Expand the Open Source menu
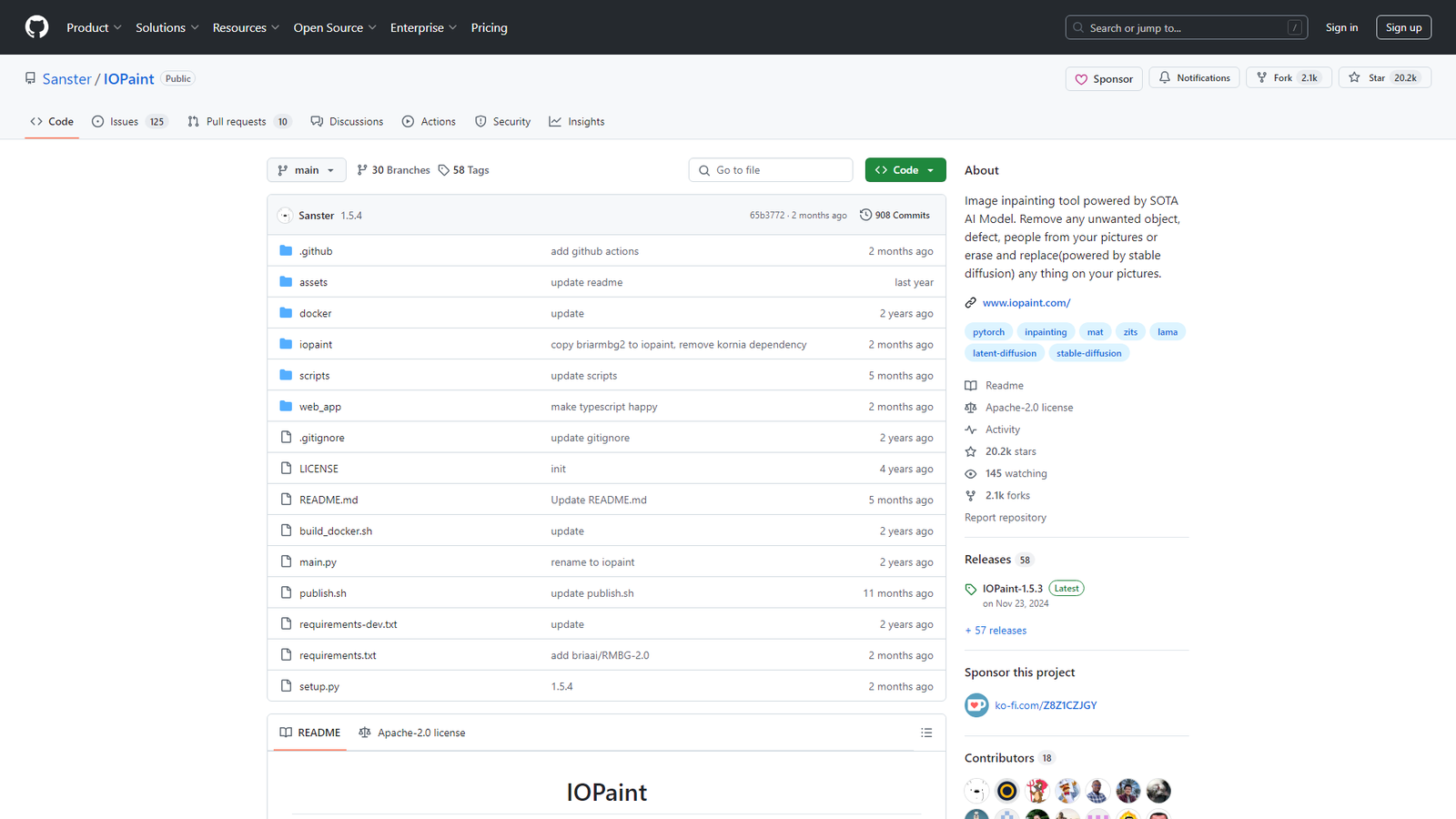This screenshot has width=1456, height=819. pyautogui.click(x=334, y=27)
